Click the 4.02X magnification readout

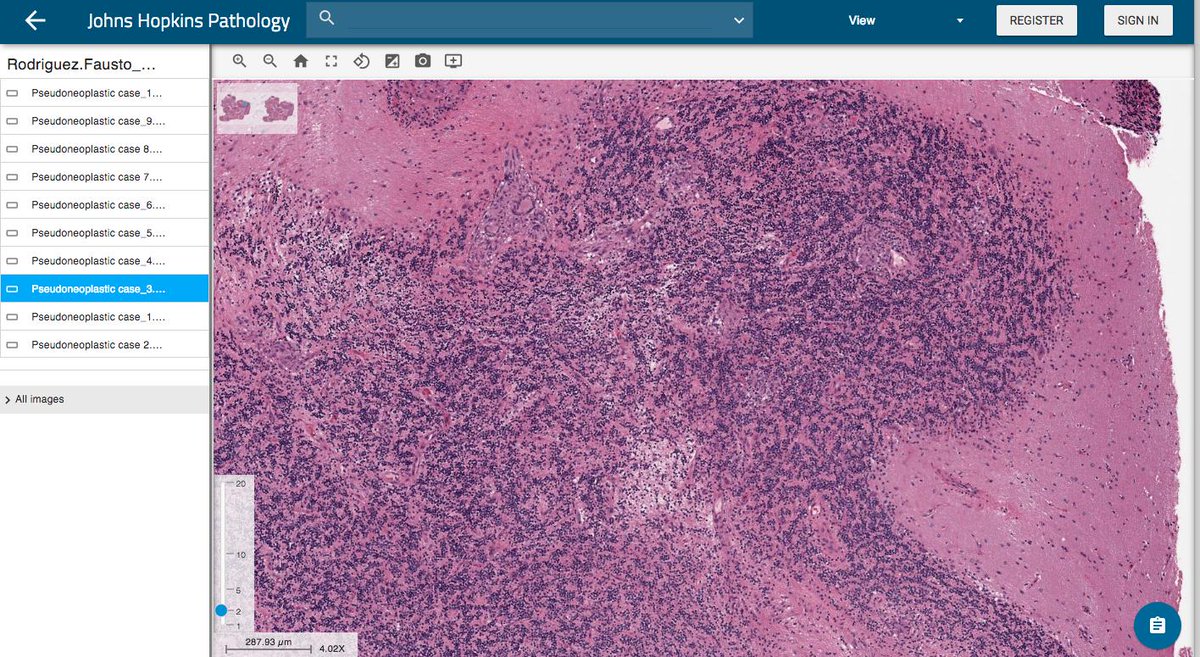[x=332, y=648]
